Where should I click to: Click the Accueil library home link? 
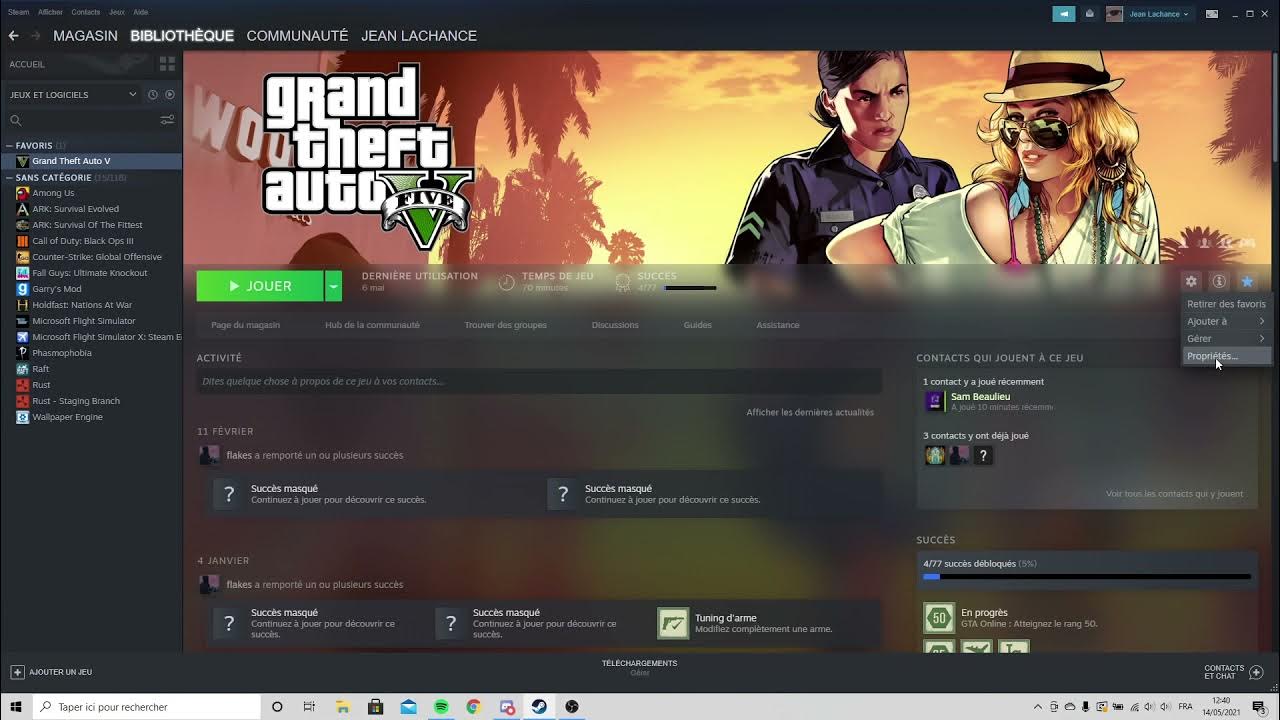point(27,64)
